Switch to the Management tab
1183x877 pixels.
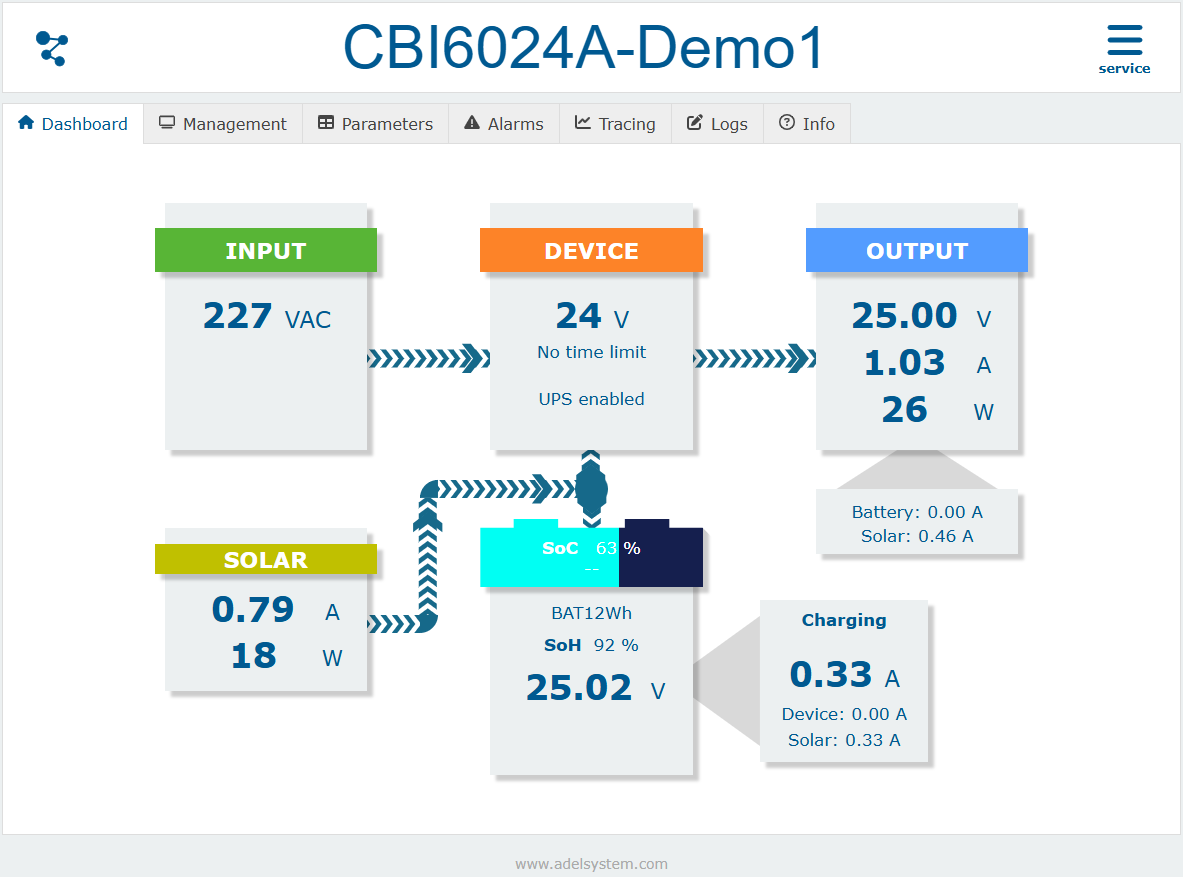point(223,124)
